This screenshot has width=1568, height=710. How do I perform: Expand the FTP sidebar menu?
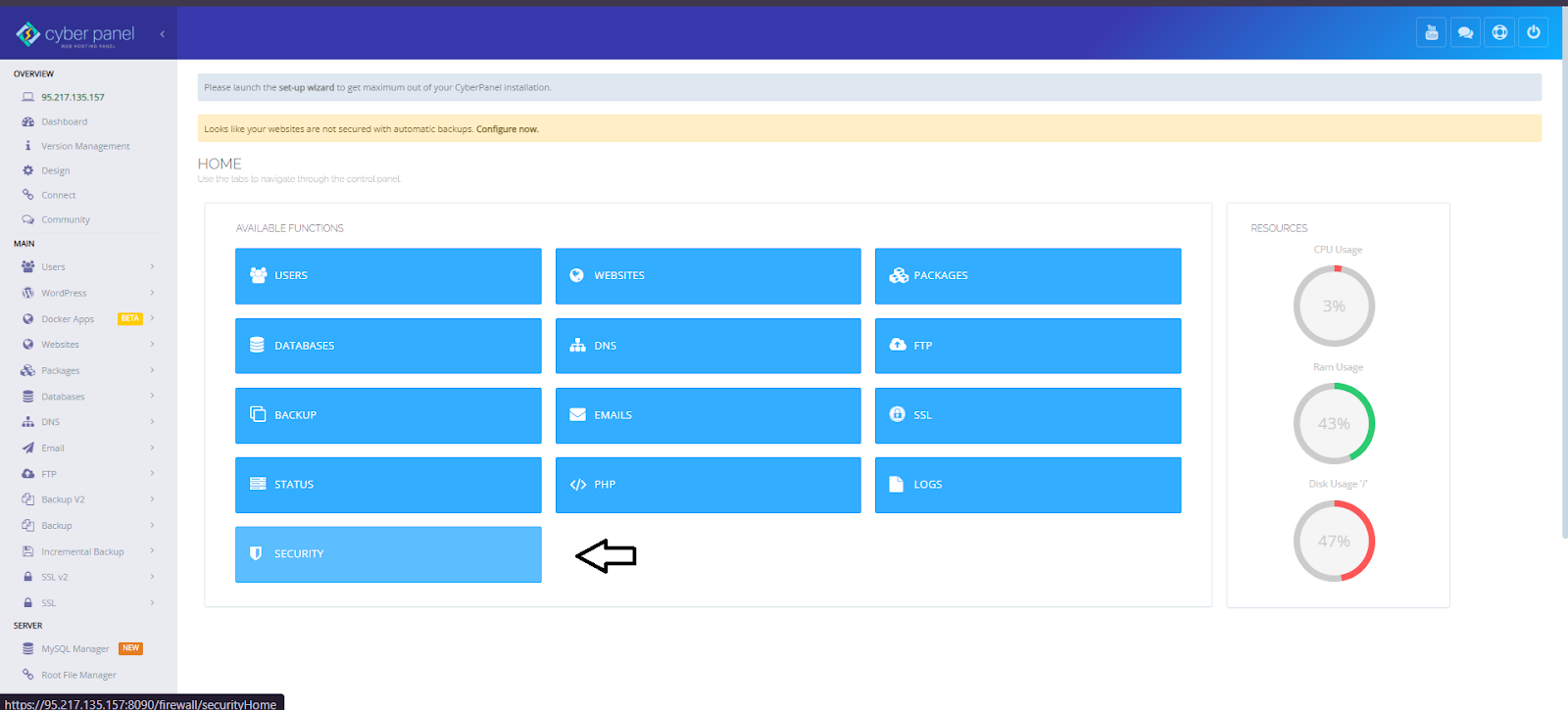(x=88, y=474)
